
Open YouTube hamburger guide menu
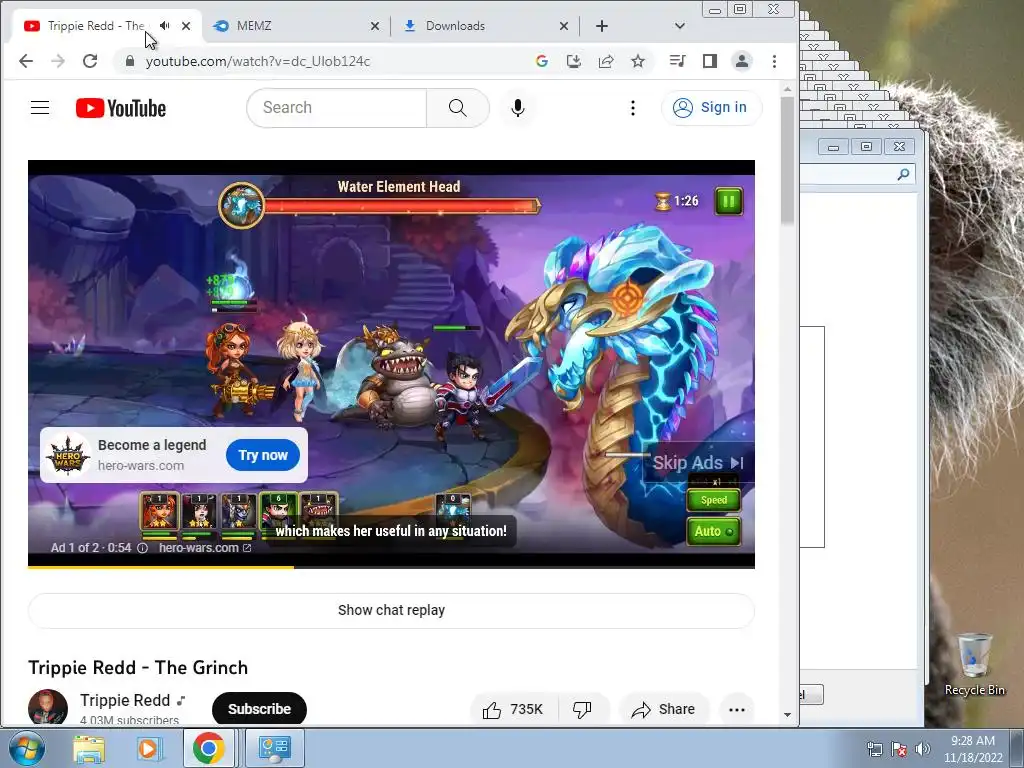coord(40,108)
